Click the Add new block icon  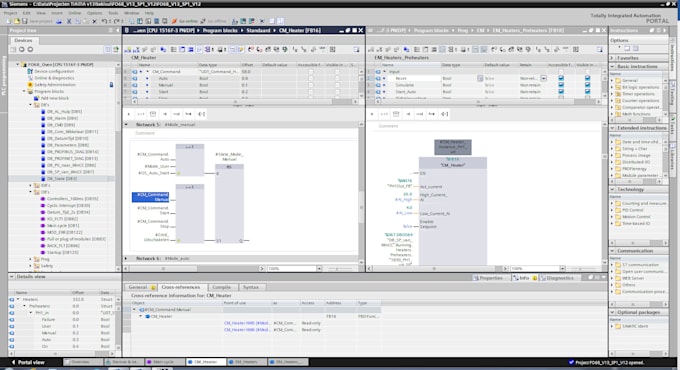coord(36,98)
